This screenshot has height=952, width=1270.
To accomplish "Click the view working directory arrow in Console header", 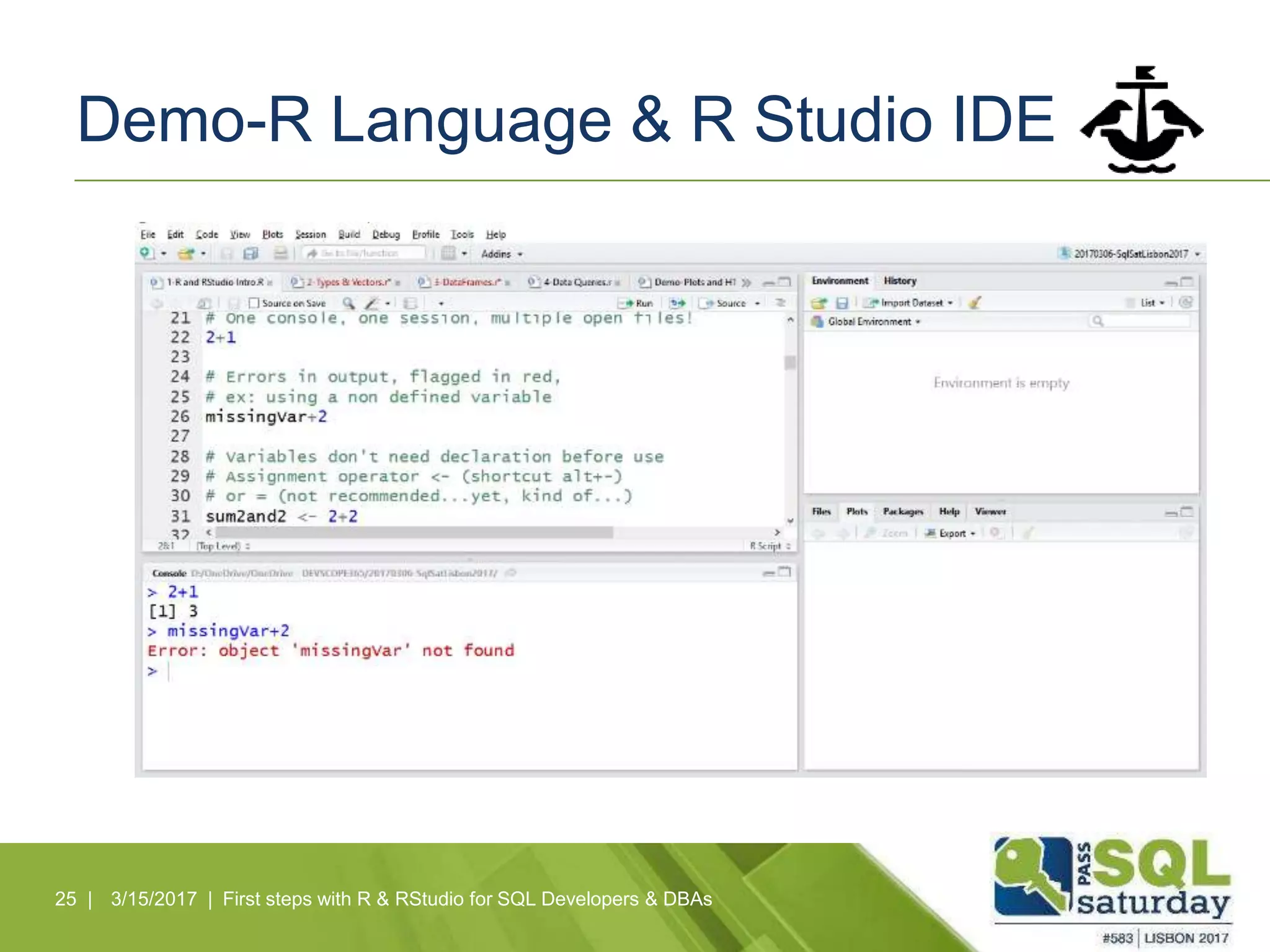I will [510, 573].
